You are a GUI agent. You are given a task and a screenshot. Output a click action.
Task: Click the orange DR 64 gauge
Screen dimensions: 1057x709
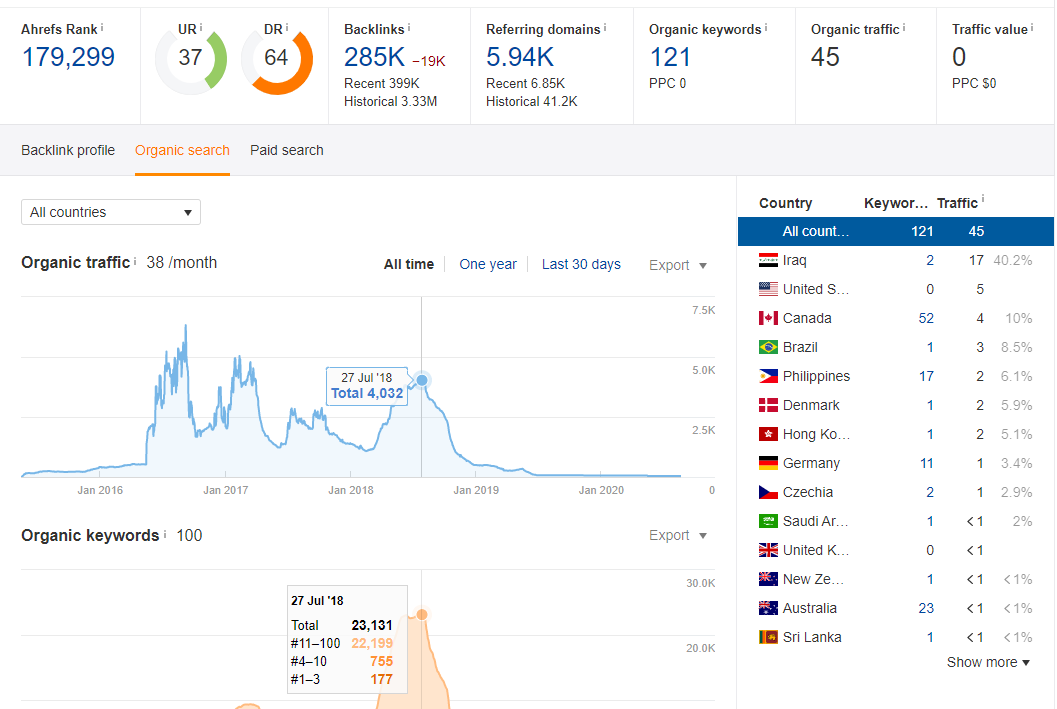point(276,59)
